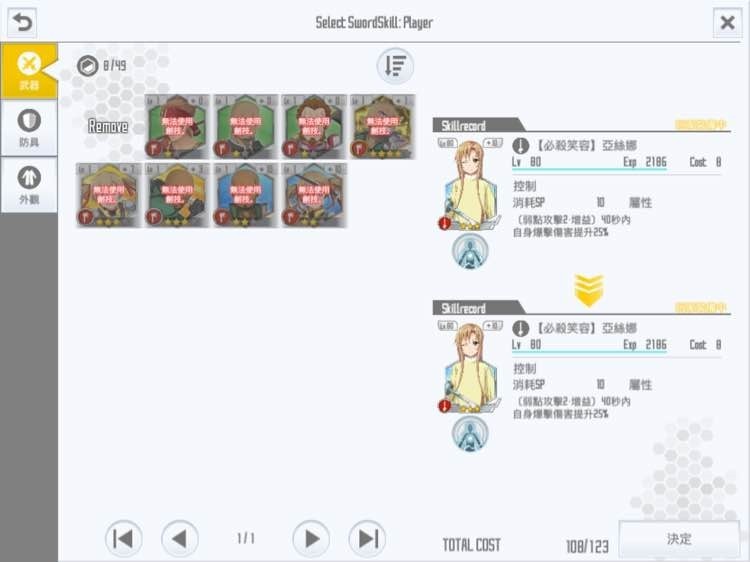The image size is (750, 562).
Task: Jump to last page of skills
Action: coord(367,539)
